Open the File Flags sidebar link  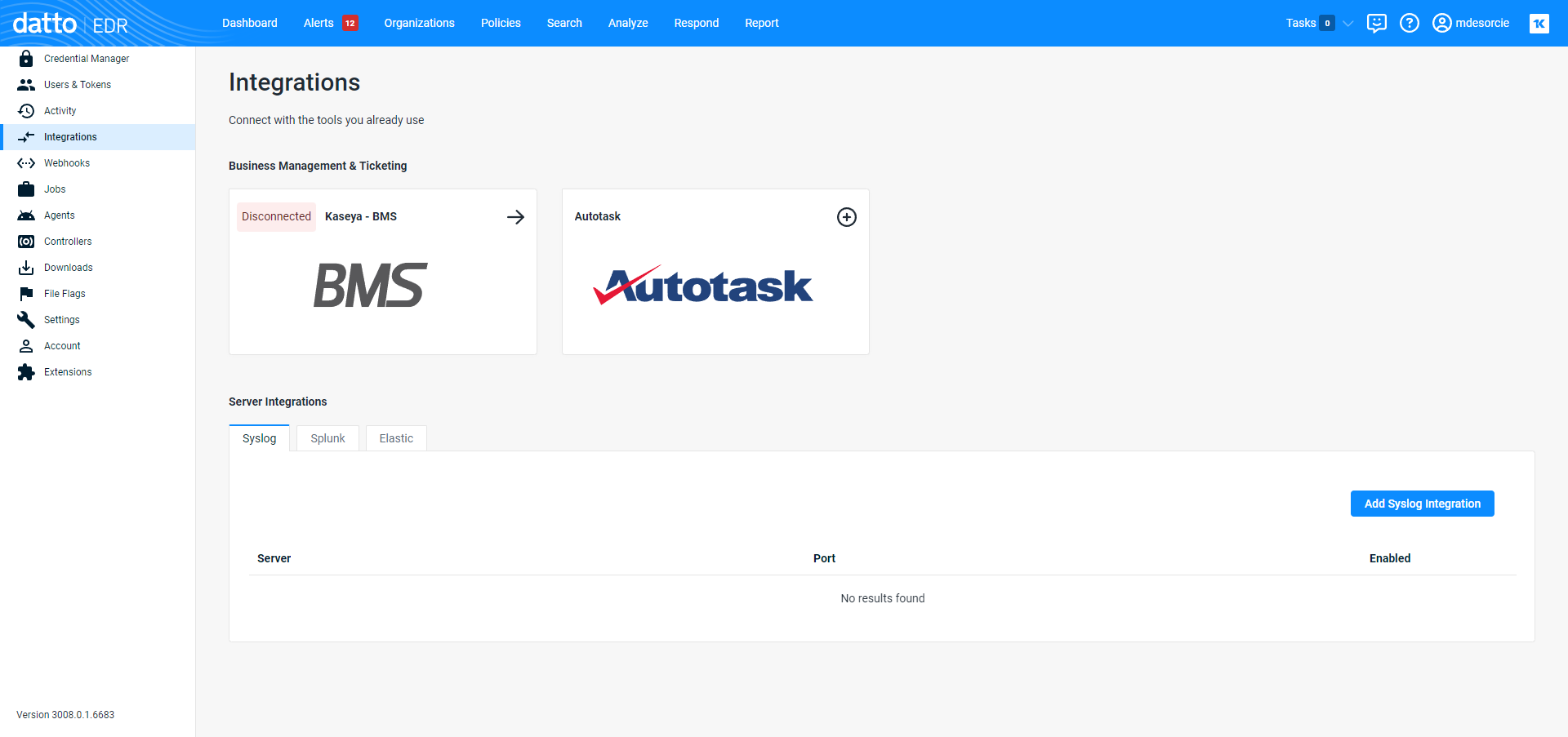tap(65, 294)
